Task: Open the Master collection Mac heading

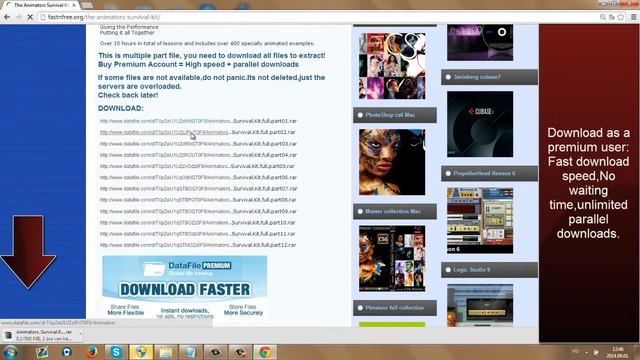Action: click(x=395, y=211)
